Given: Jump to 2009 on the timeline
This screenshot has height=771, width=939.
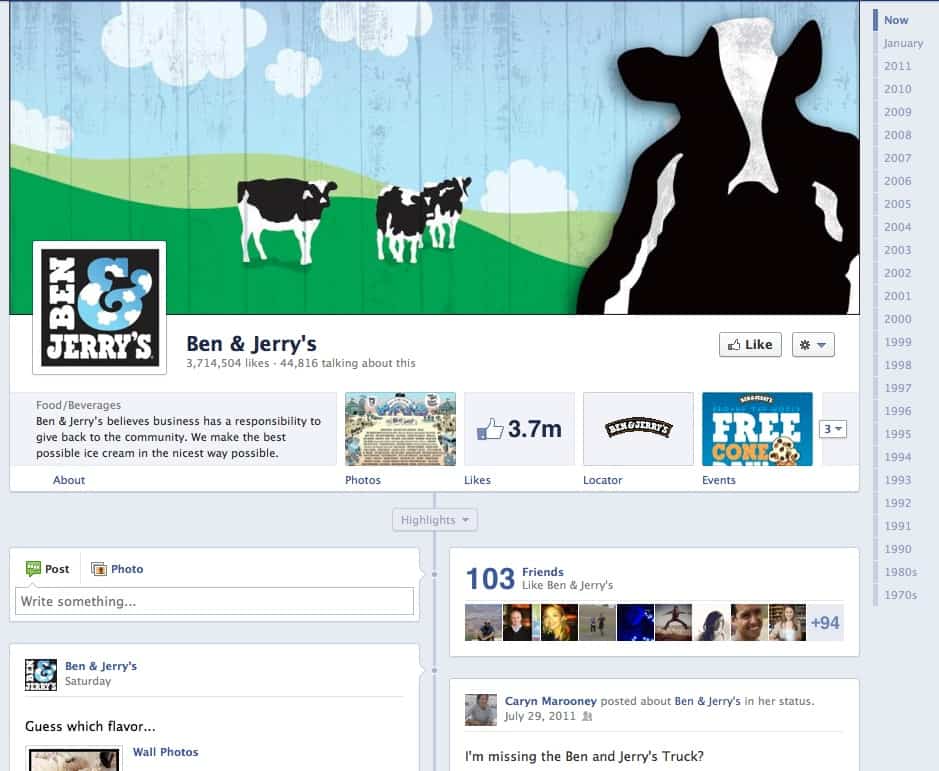Looking at the screenshot, I should (898, 112).
